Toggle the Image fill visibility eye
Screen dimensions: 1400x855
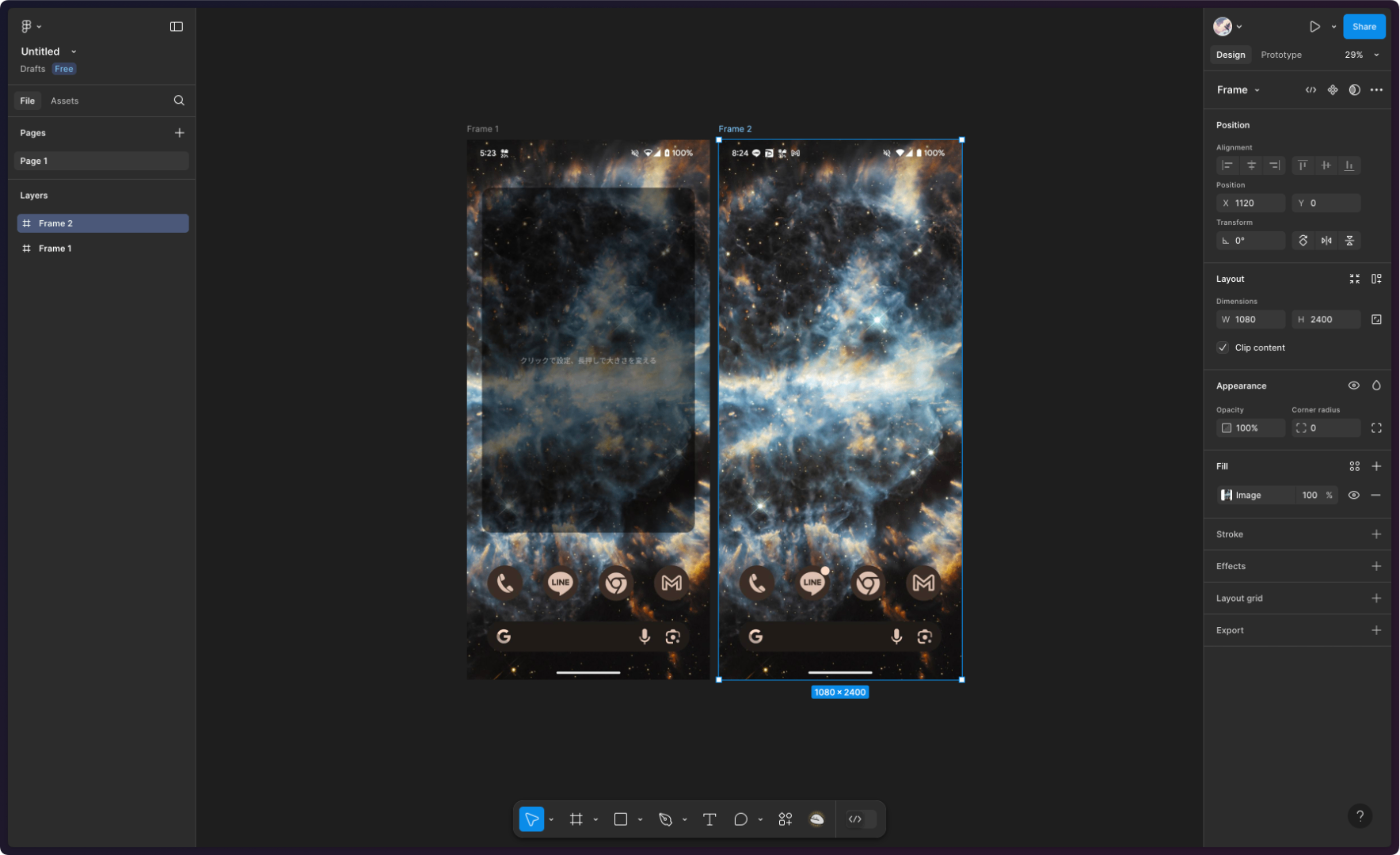pyautogui.click(x=1354, y=495)
